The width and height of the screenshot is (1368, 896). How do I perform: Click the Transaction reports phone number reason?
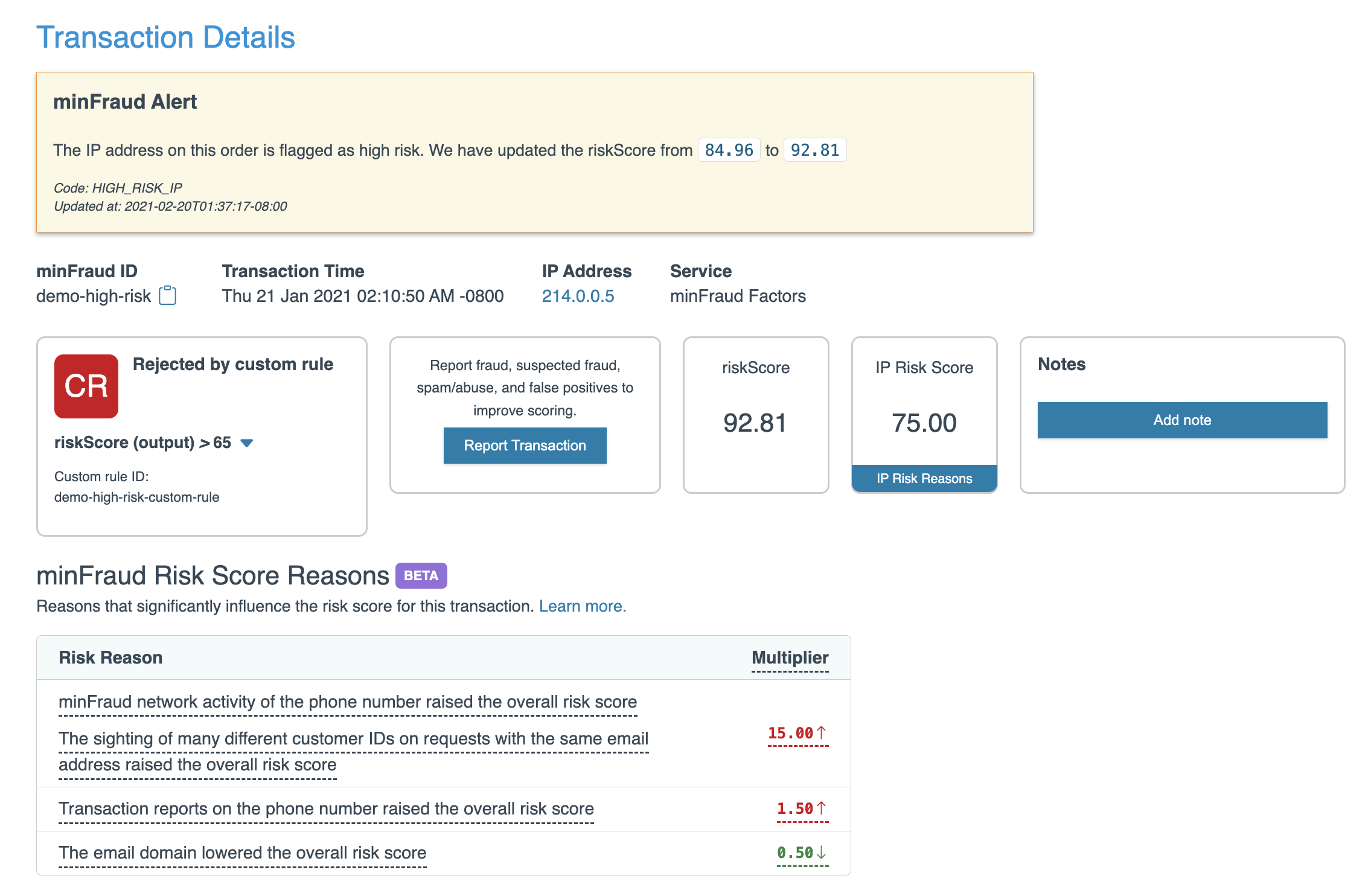coord(326,808)
